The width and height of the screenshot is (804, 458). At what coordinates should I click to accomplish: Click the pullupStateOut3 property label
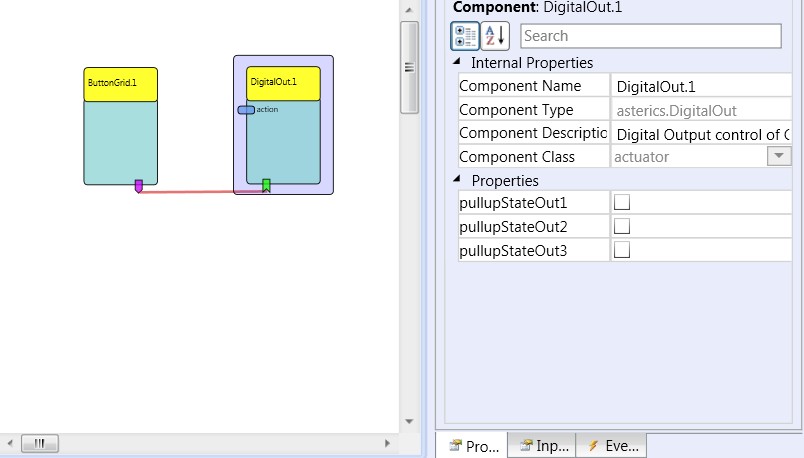pos(513,251)
